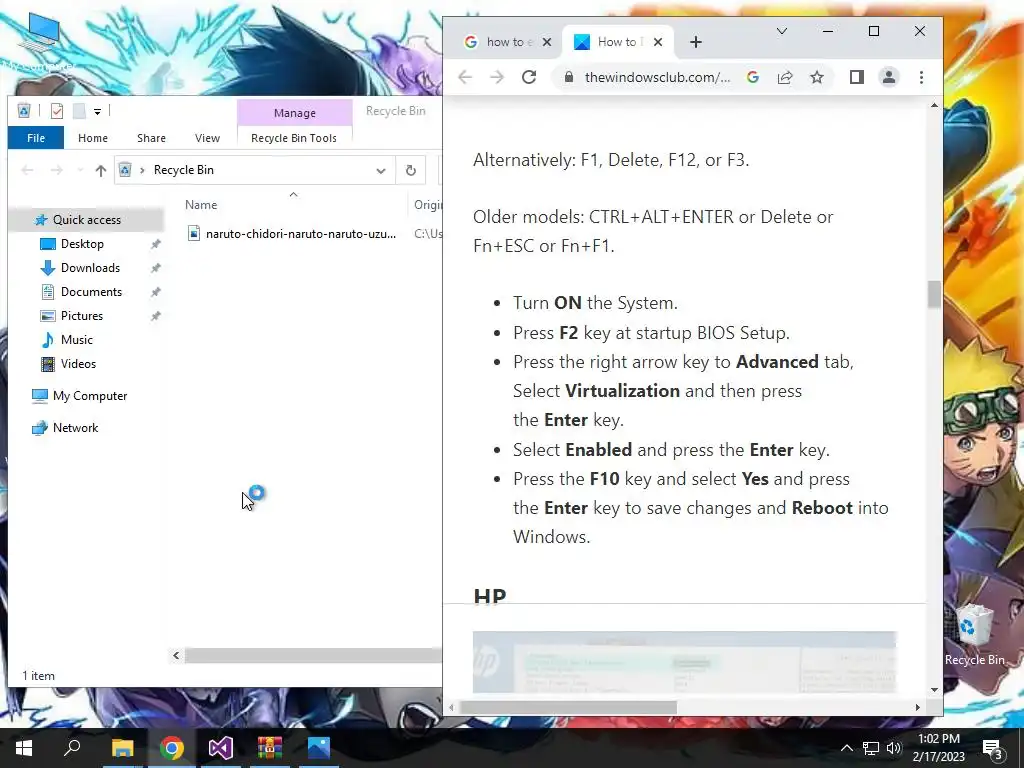This screenshot has height=768, width=1024.
Task: Go back in Chrome
Action: 465,77
